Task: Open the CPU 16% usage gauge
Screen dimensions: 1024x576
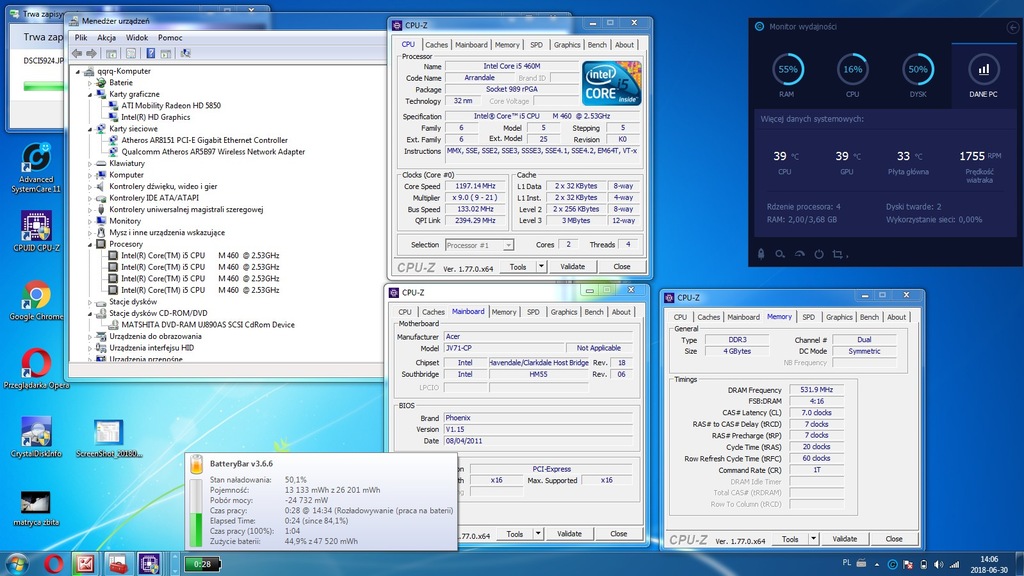Action: tap(852, 69)
